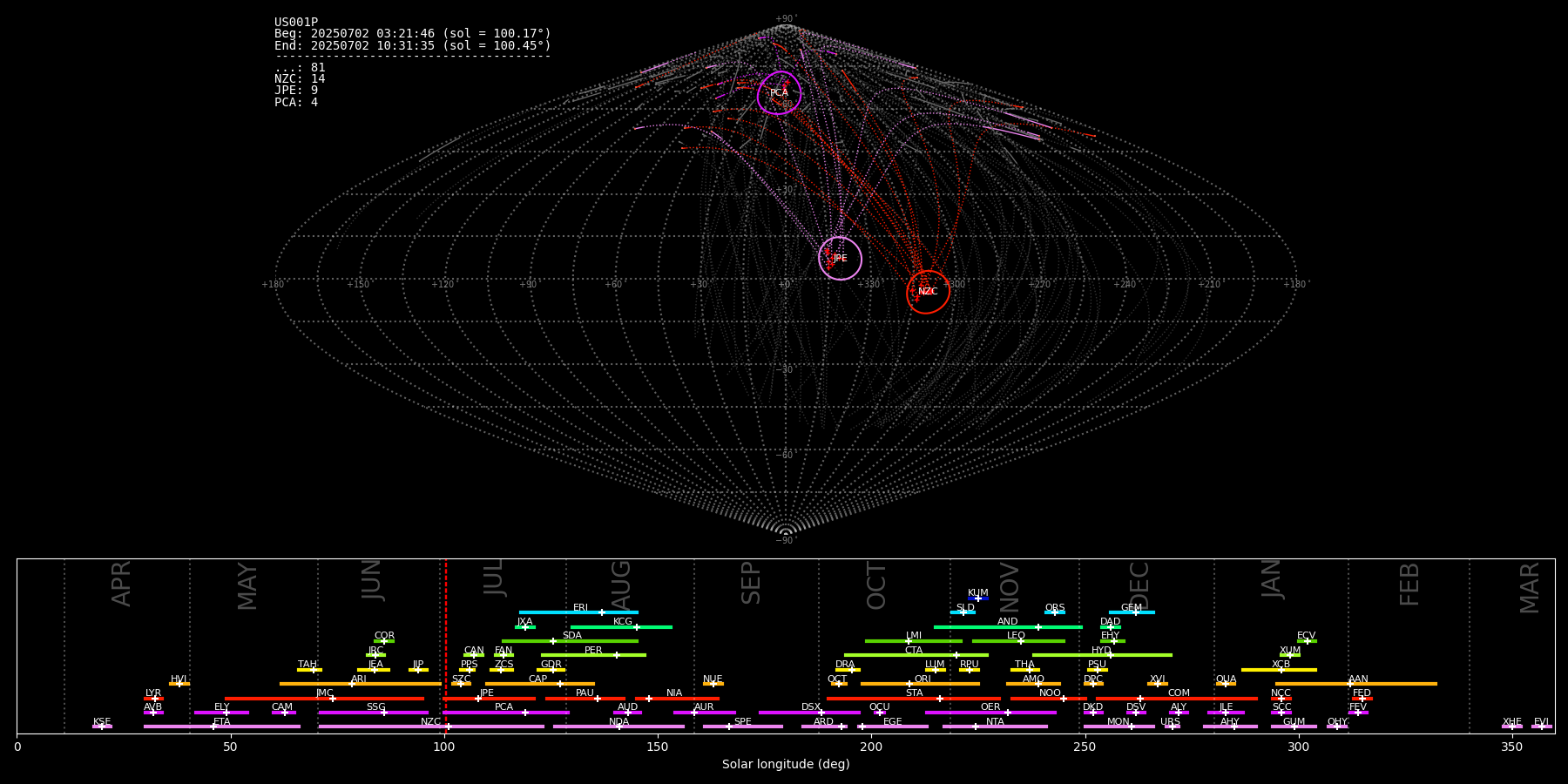
Task: Click the AUG month label in the timeline
Action: point(621,586)
